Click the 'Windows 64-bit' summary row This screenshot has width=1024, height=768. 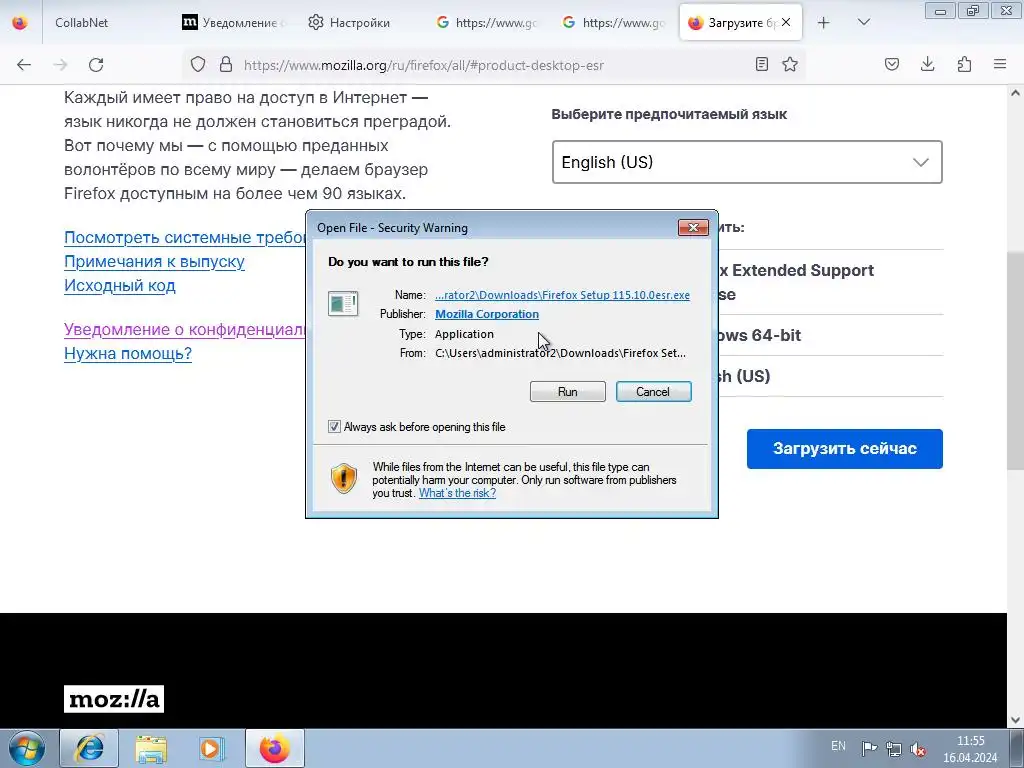point(830,335)
